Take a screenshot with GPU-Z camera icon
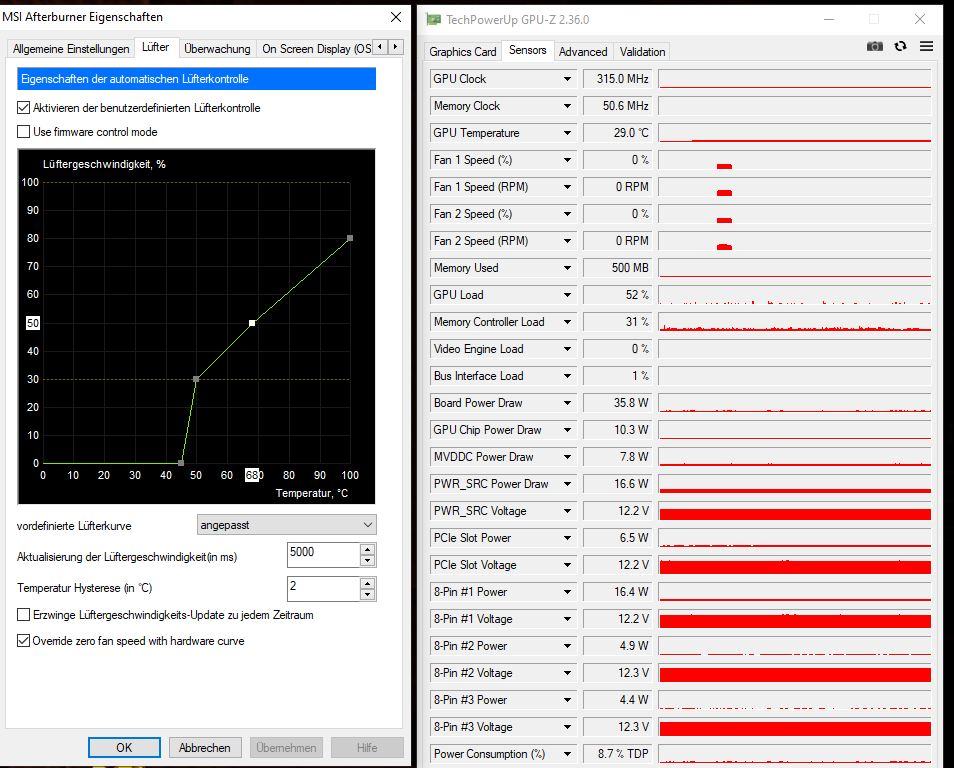Viewport: 954px width, 768px height. [874, 46]
